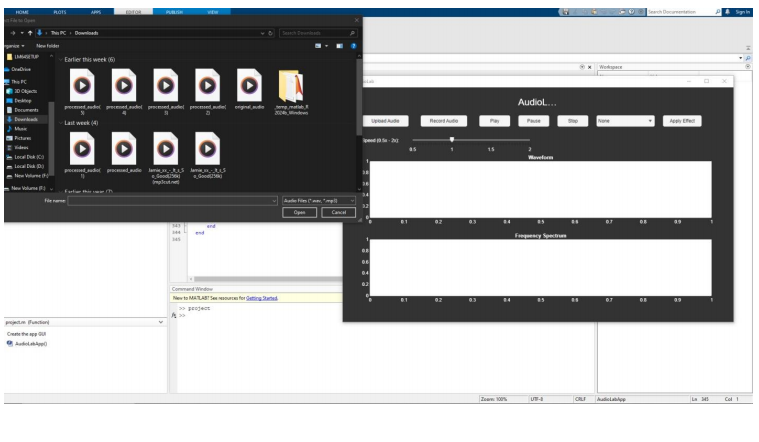Screen dimensions: 759x442
Task: Go up one folder level in dialog
Action: [x=30, y=33]
